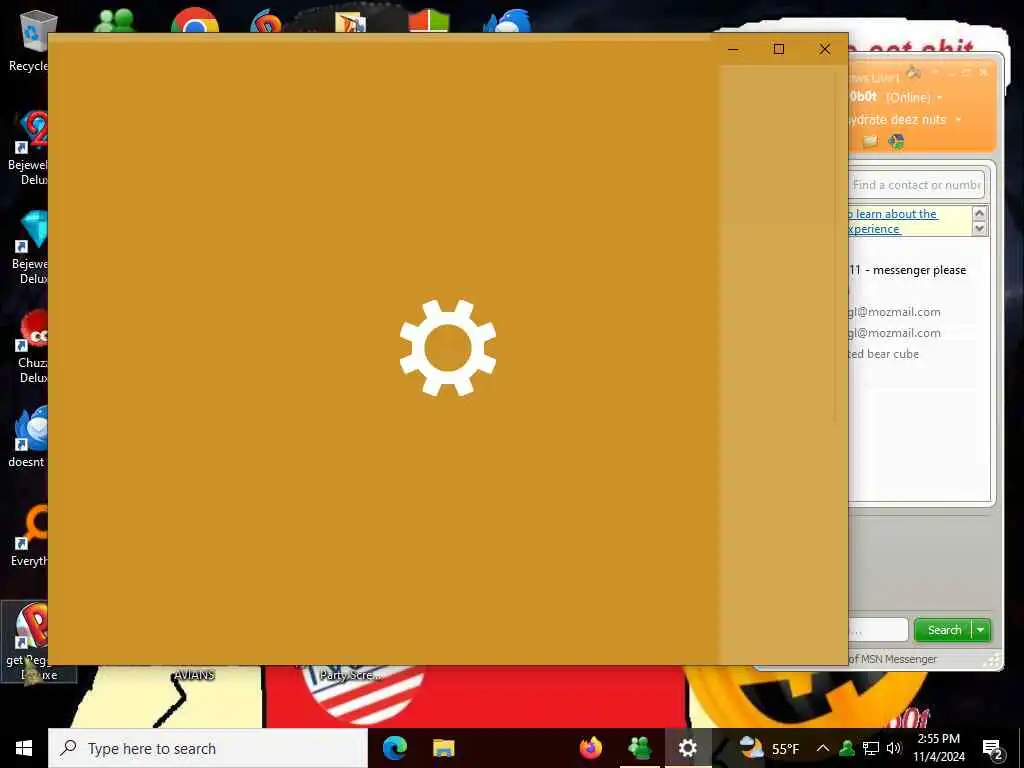Click the Messenger status tray icon

click(847, 748)
